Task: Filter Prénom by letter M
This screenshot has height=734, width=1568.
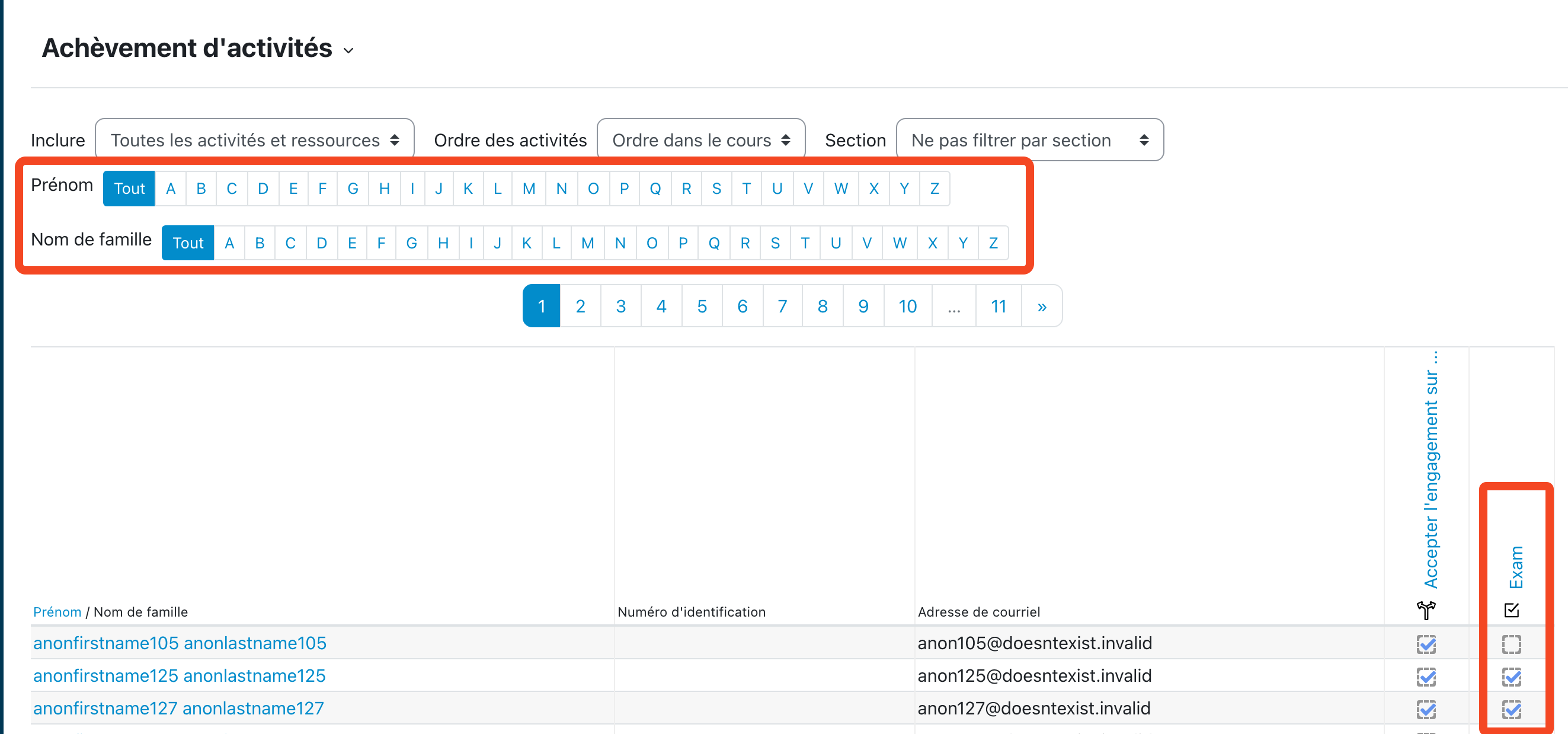Action: 529,189
